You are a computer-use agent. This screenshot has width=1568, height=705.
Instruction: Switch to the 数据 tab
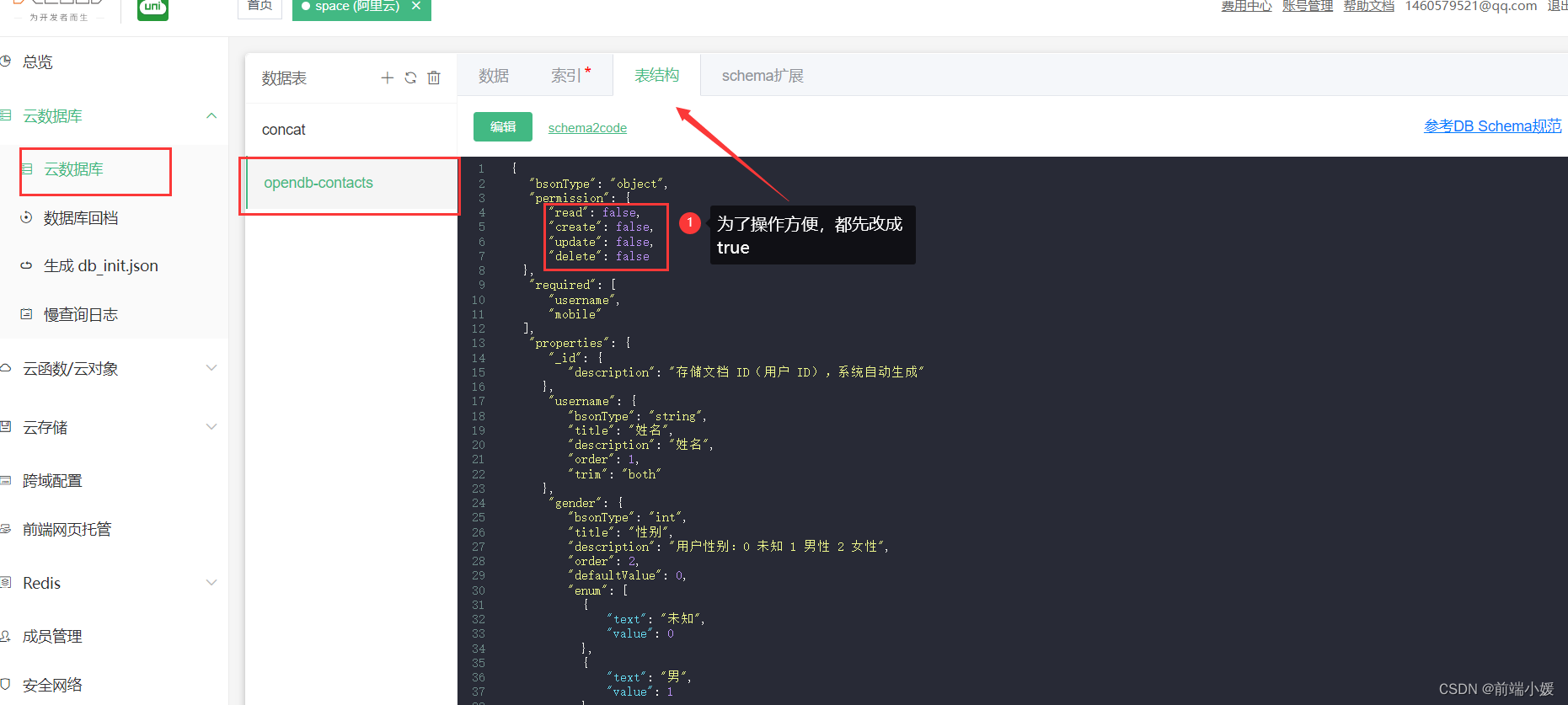[494, 76]
